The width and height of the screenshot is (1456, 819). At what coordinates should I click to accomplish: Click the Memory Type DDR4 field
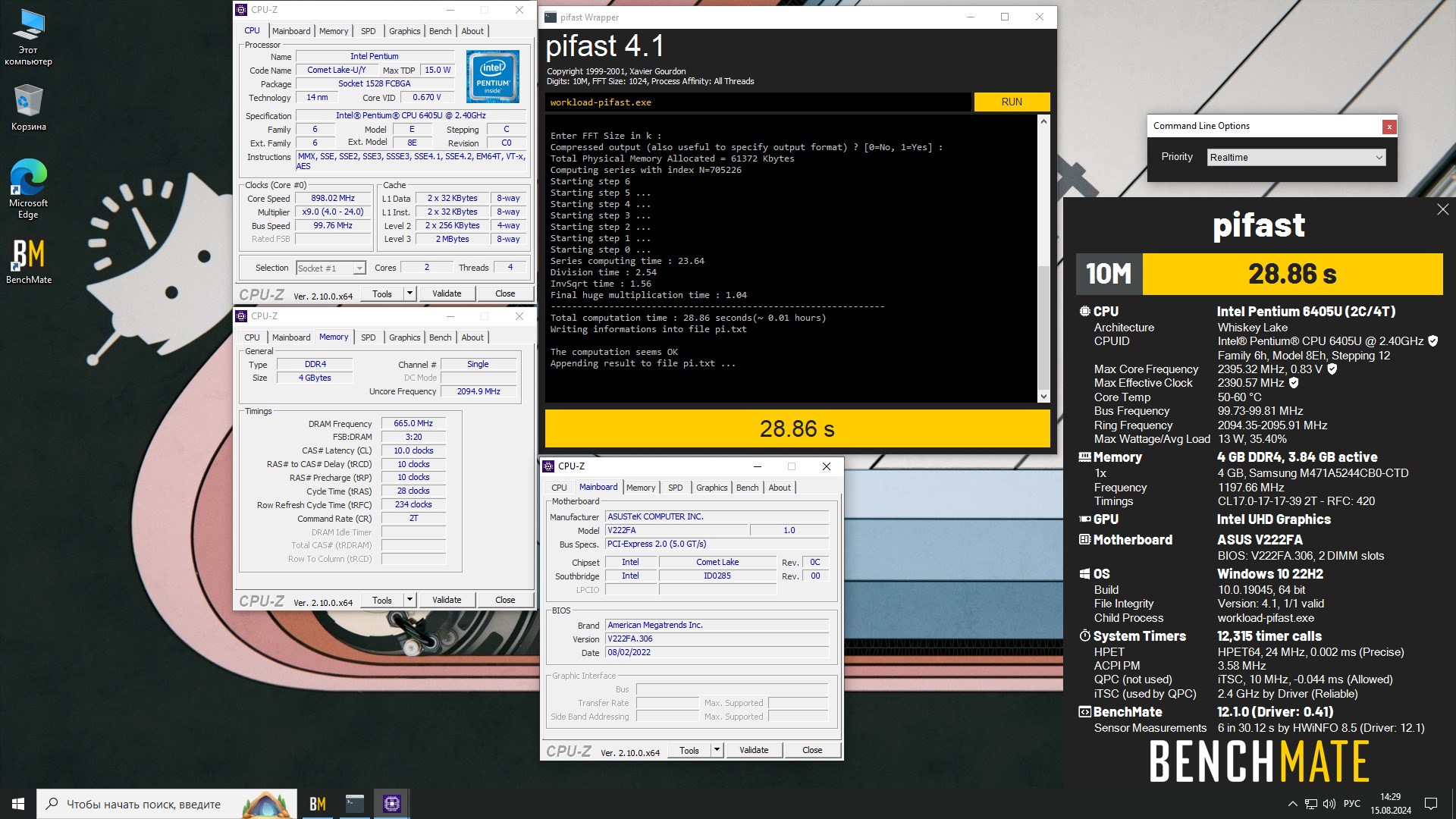click(x=315, y=364)
